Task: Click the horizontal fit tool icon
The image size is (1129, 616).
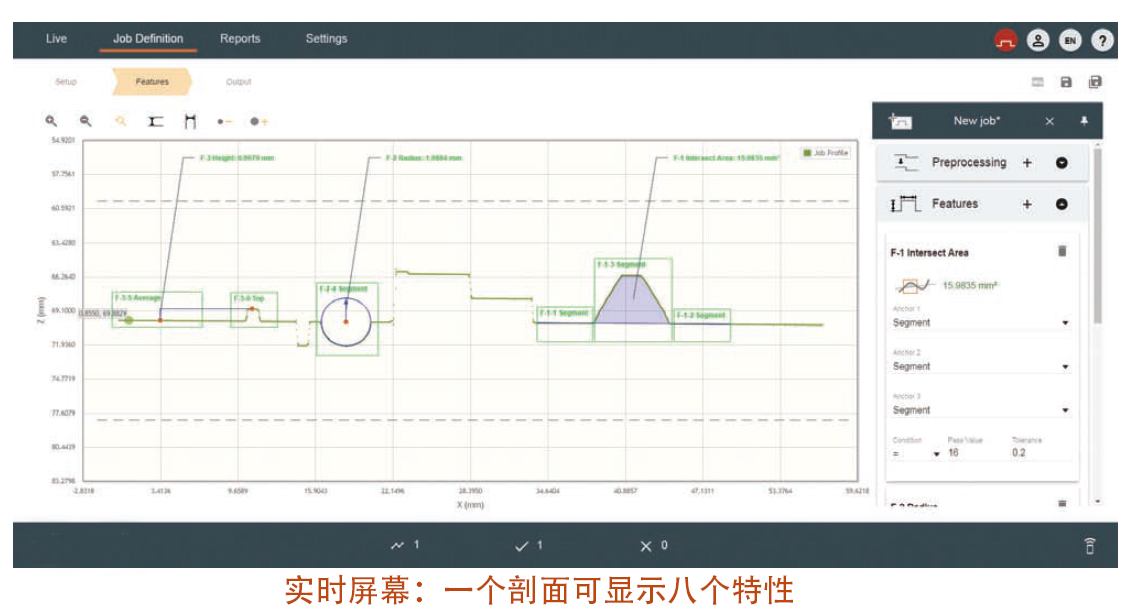Action: [155, 121]
